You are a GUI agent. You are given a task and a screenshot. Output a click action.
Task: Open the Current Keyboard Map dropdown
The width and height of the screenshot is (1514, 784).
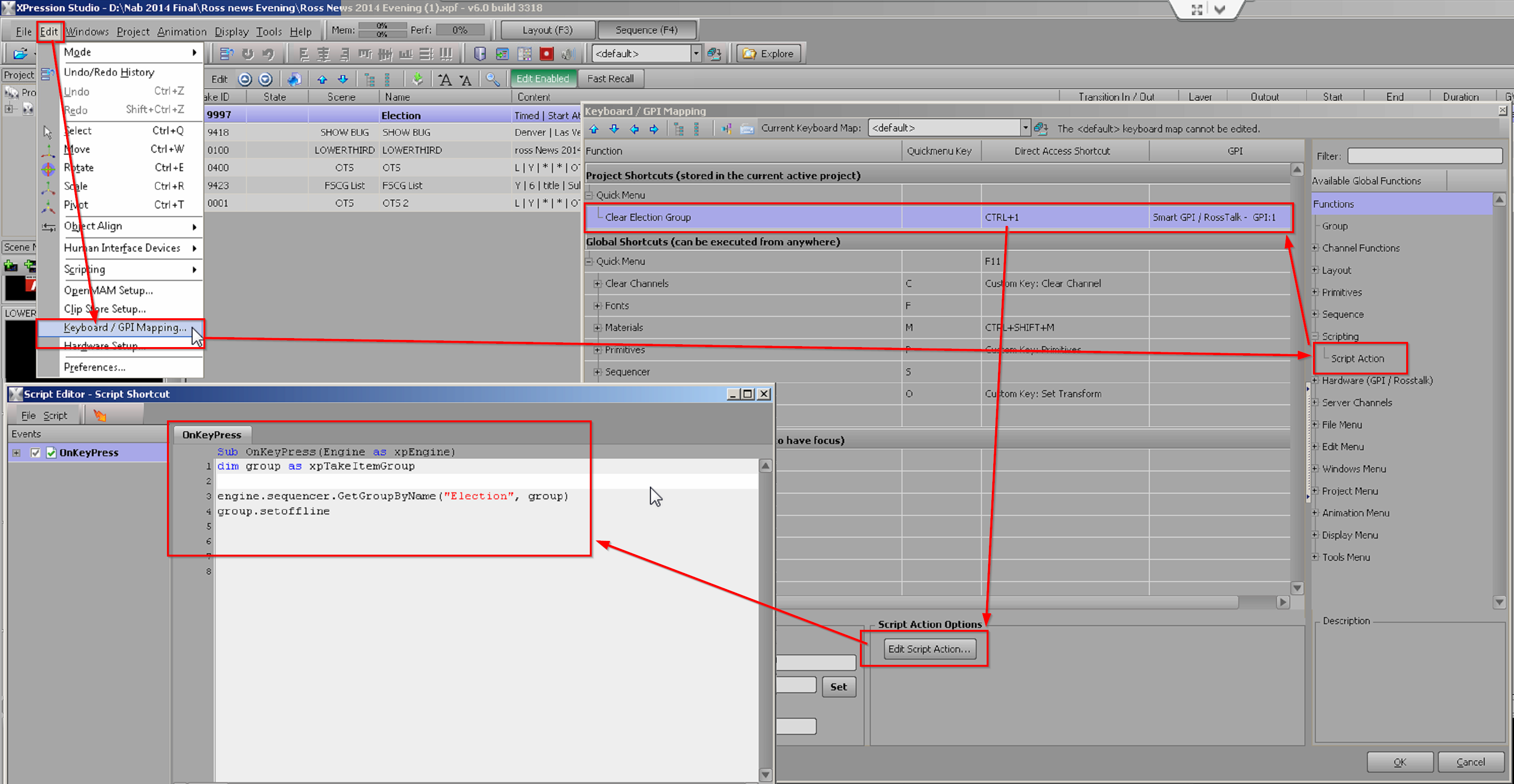click(1024, 128)
